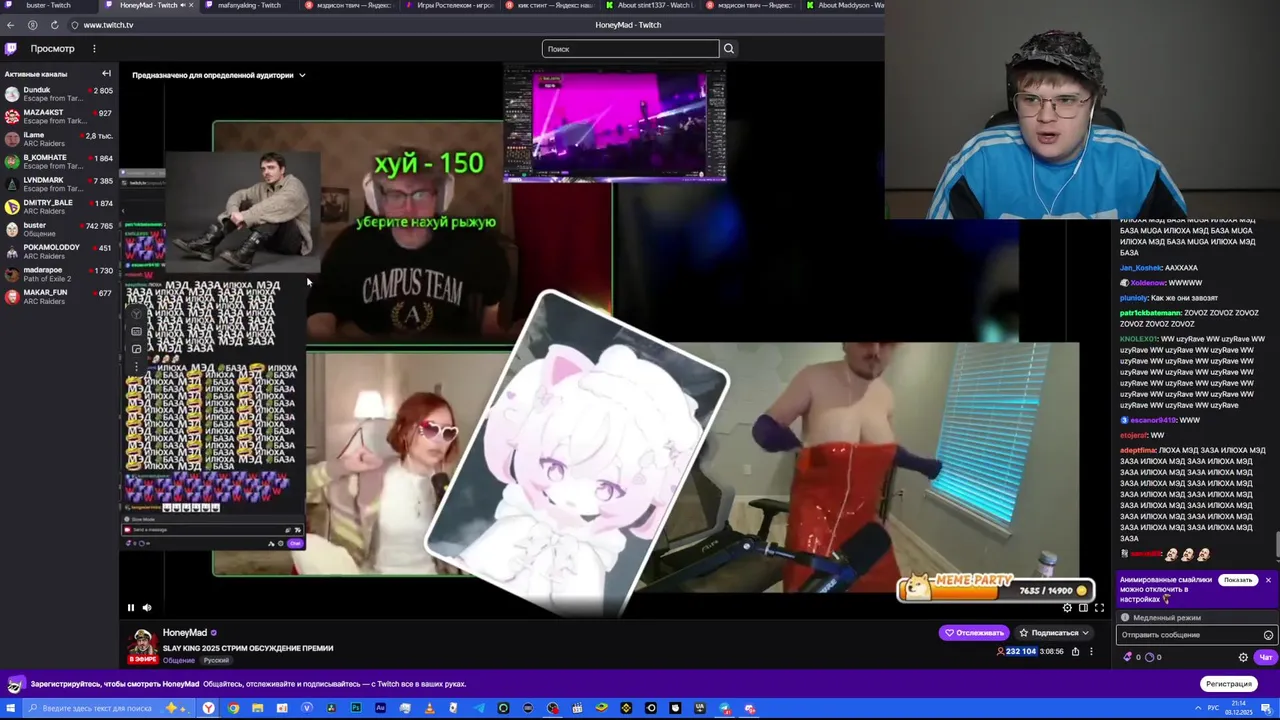This screenshot has height=720, width=1280.
Task: Click the search magnifier button
Action: pos(728,48)
